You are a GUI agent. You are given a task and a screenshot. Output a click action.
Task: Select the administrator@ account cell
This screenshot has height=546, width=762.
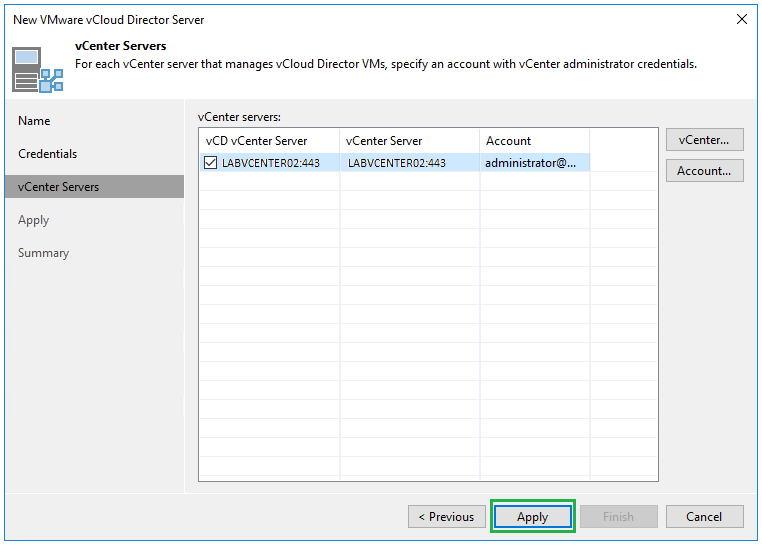coord(531,163)
